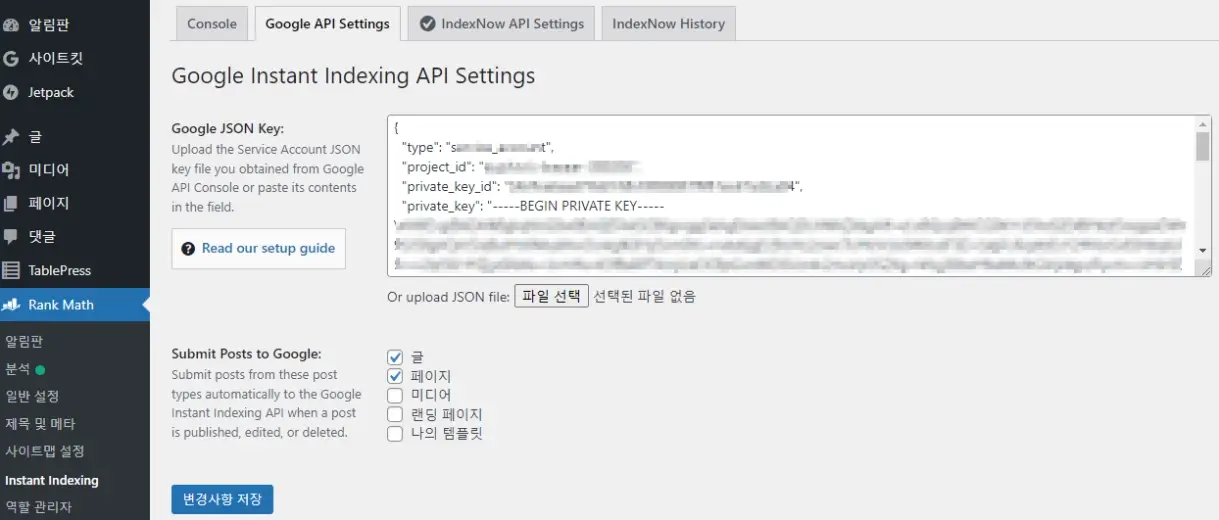
Task: Select the Google API Settings tab
Action: pyautogui.click(x=327, y=24)
